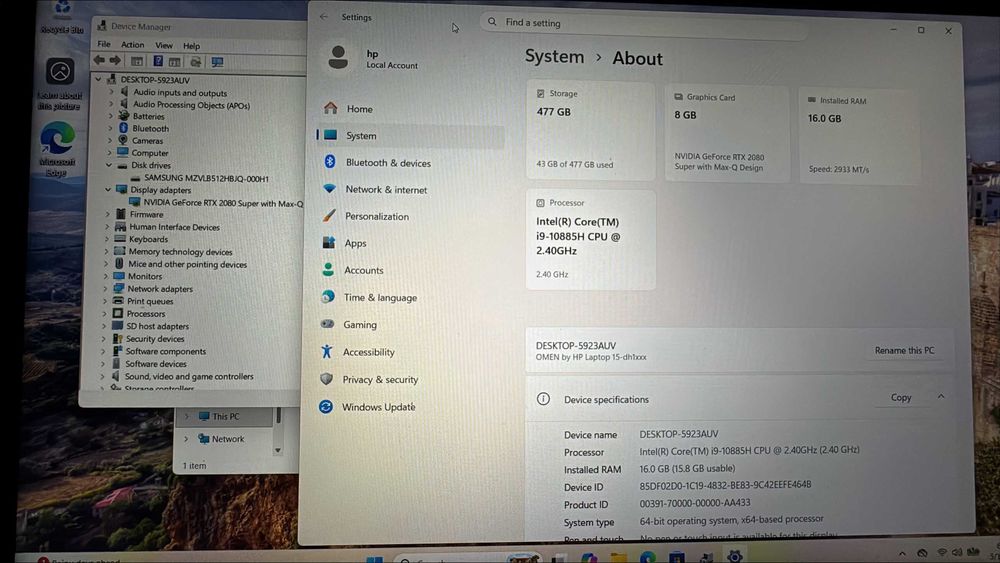Open File menu in Device Manager

click(x=104, y=44)
